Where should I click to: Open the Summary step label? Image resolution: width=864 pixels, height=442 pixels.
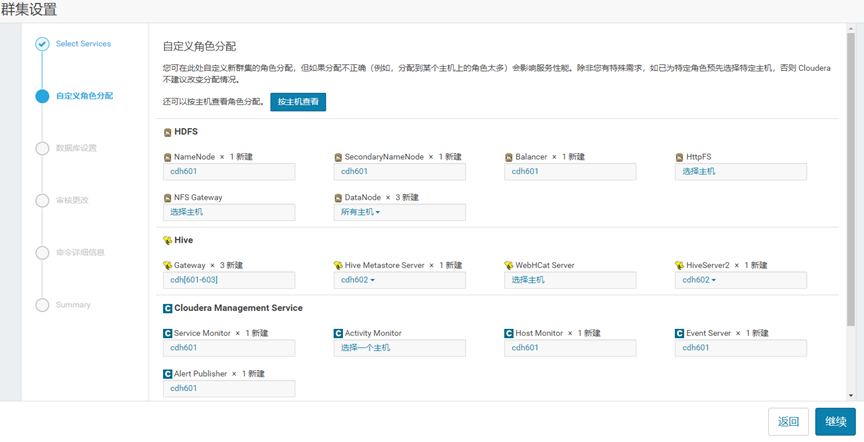point(73,305)
